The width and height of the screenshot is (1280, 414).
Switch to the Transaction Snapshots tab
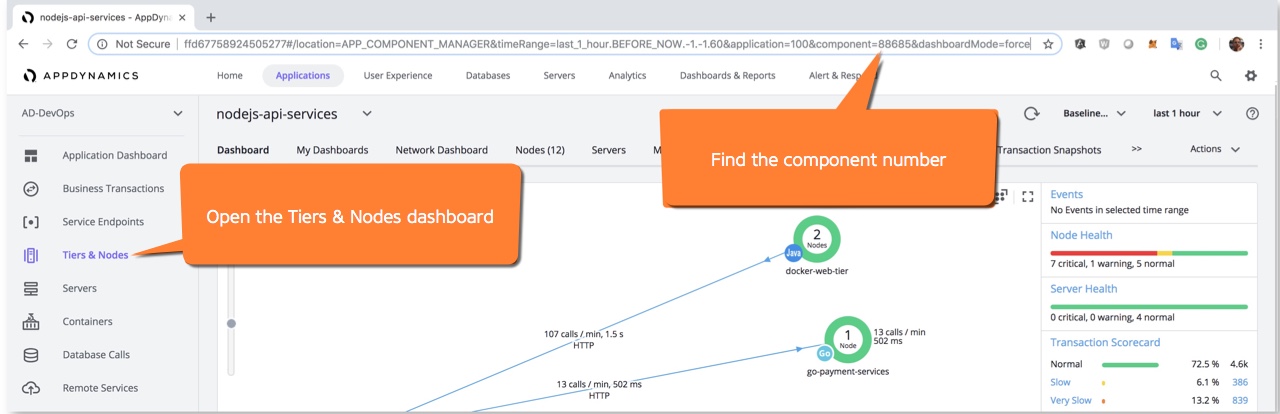click(1049, 150)
